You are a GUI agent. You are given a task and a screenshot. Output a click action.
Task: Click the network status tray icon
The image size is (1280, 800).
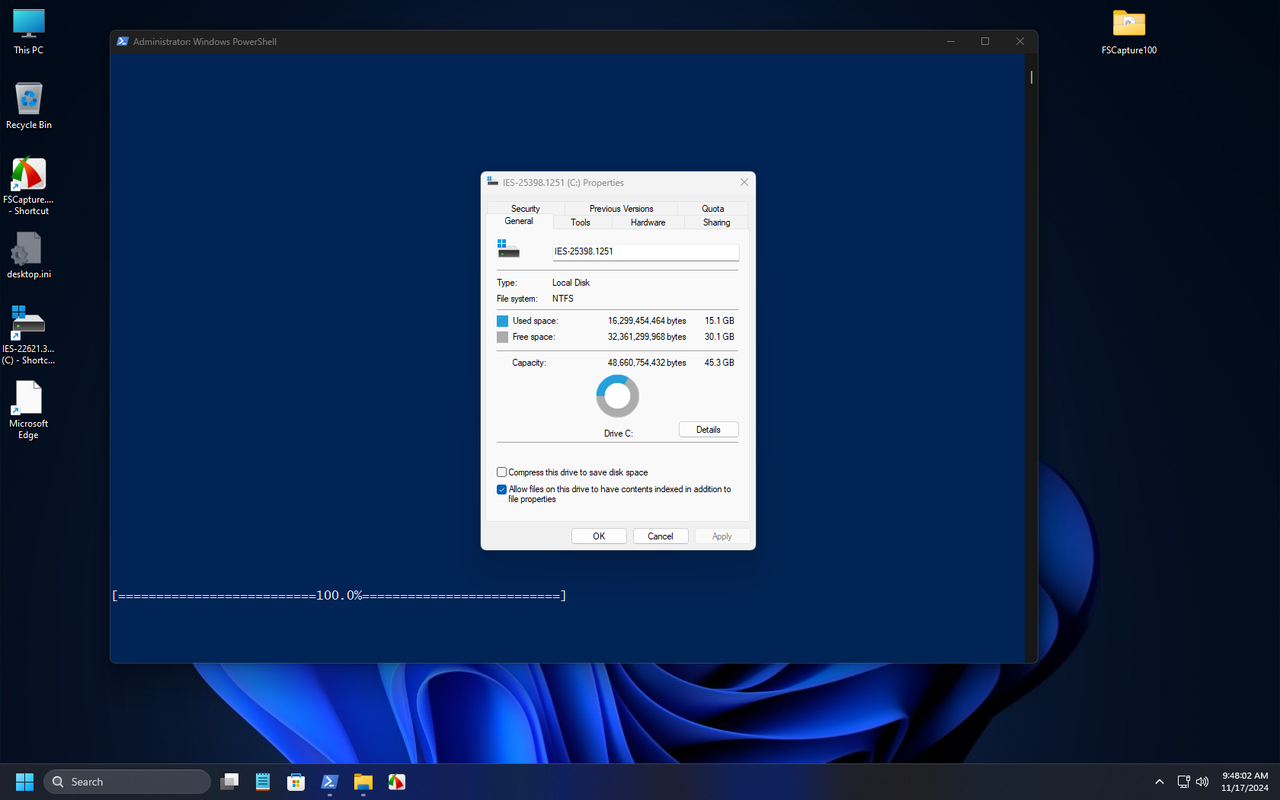pos(1183,781)
